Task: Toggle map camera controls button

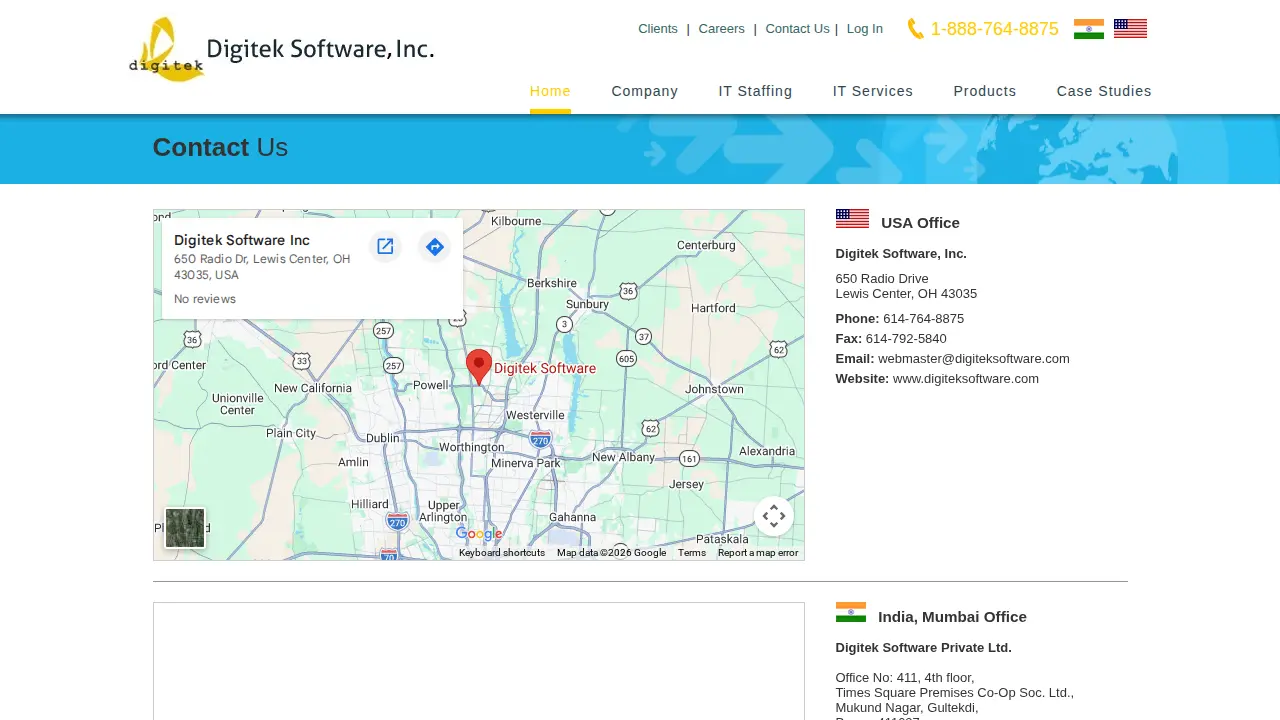Action: 774,516
